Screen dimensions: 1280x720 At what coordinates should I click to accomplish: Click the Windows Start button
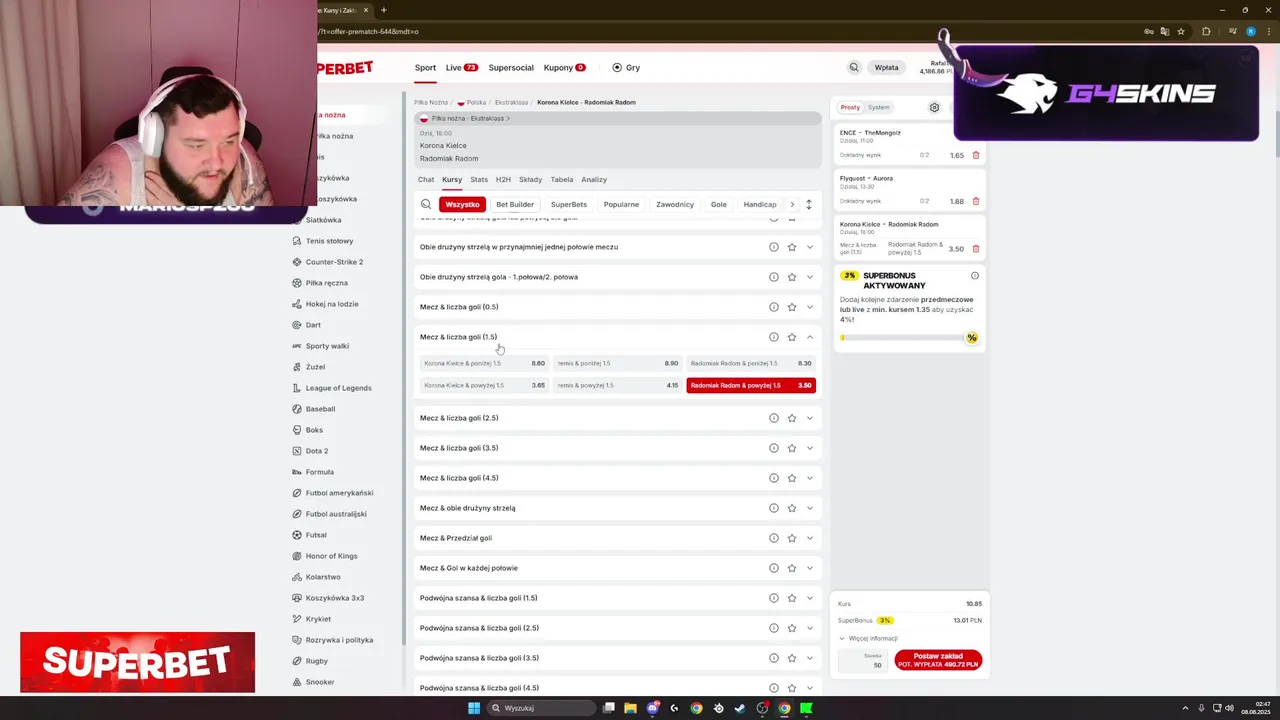474,708
